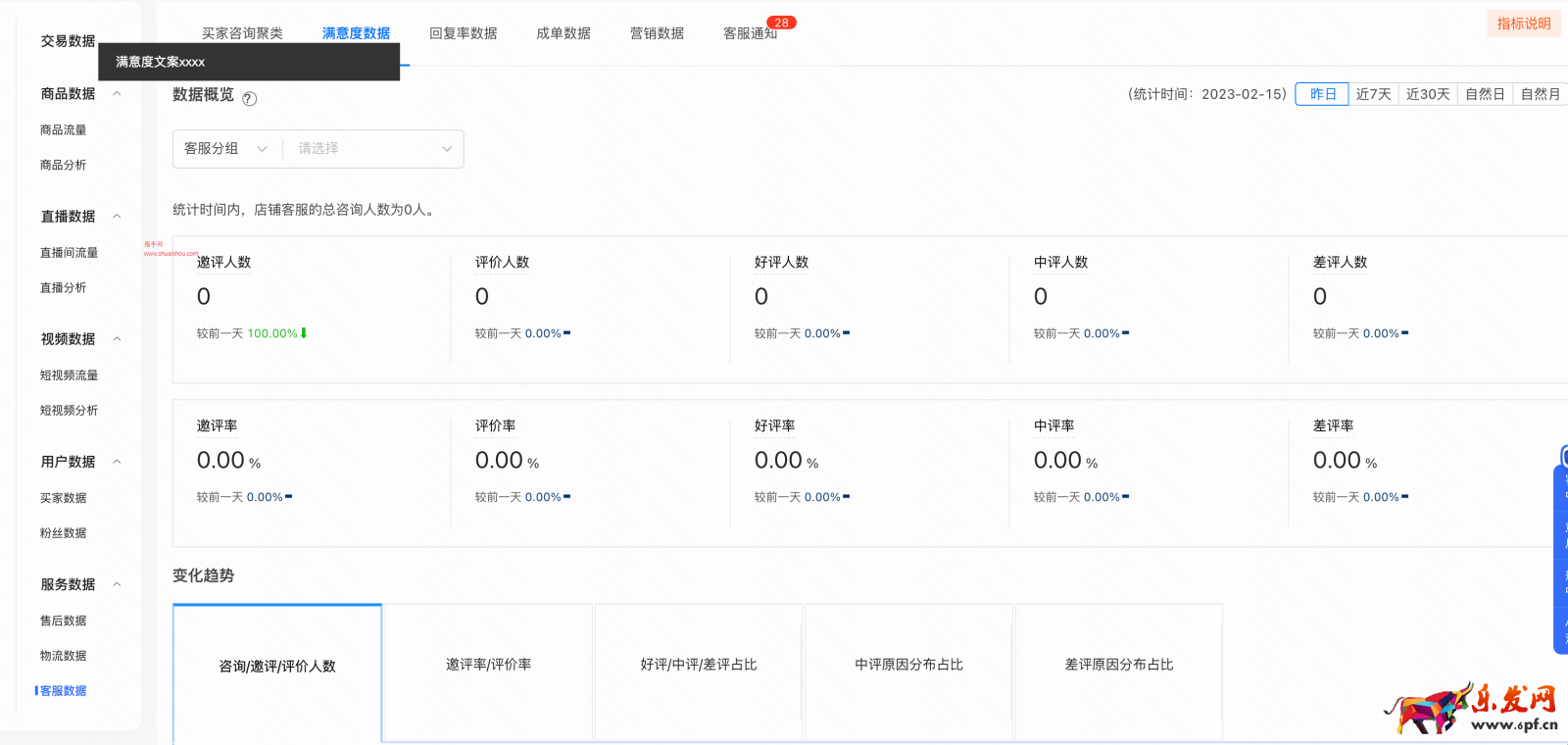Click the 邀评人数 metric card
The height and width of the screenshot is (745, 1568).
coord(312,309)
